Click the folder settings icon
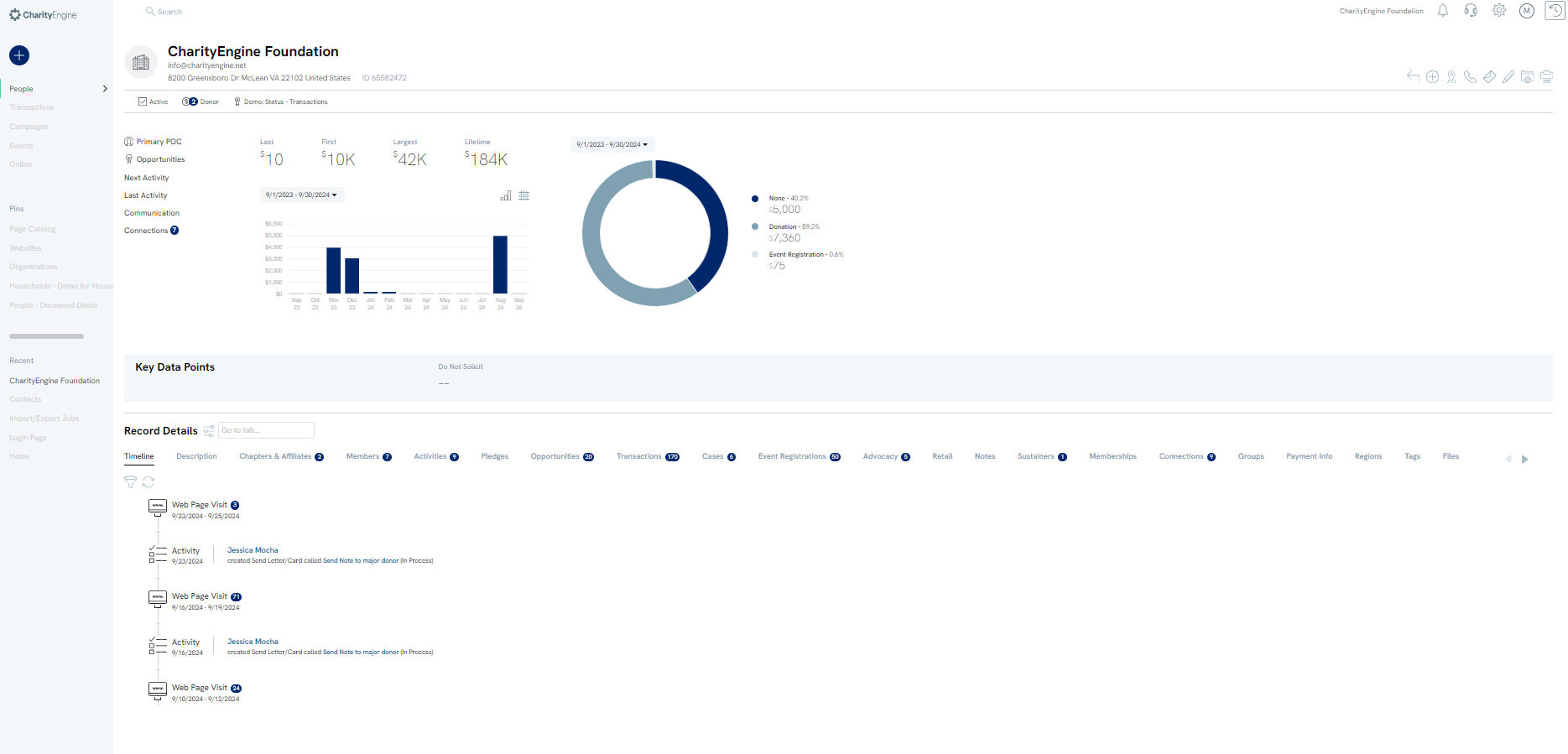Viewport: 1568px width, 754px height. point(1527,76)
